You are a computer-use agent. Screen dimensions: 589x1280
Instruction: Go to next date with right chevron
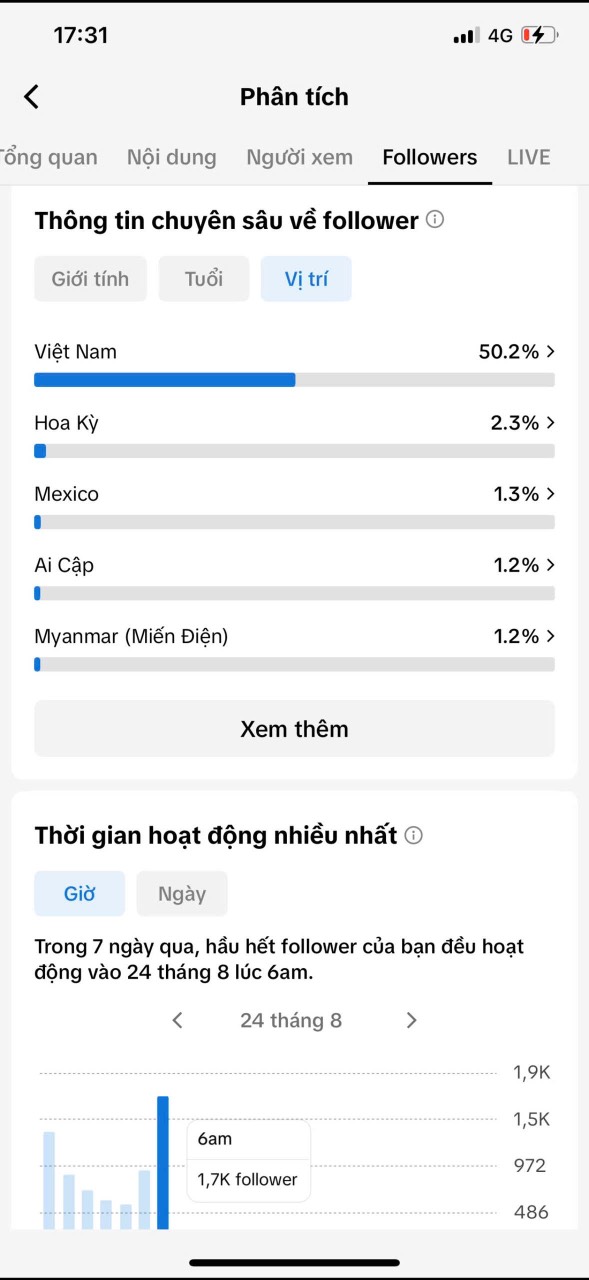[411, 1020]
